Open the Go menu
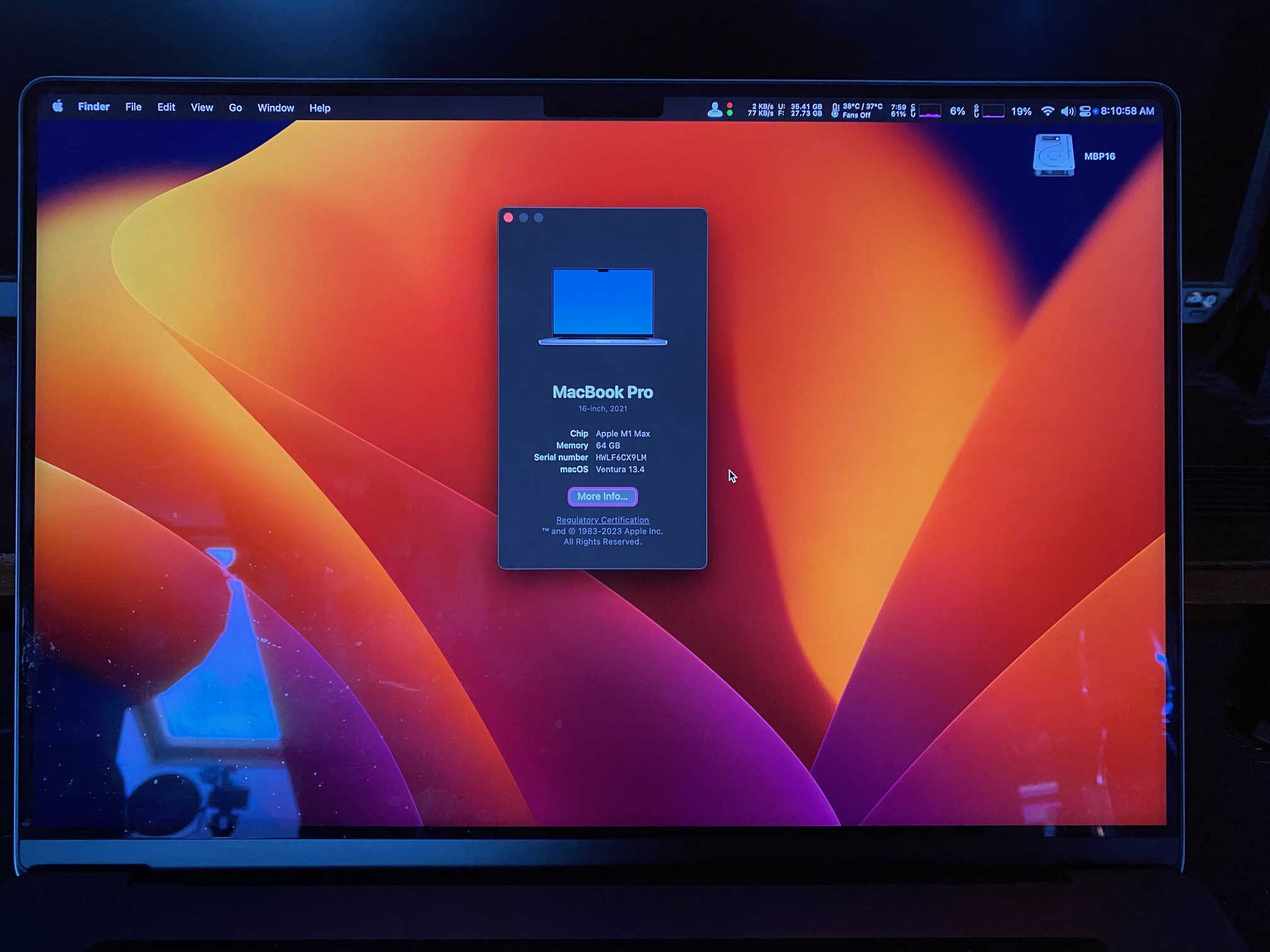Image resolution: width=1270 pixels, height=952 pixels. tap(235, 108)
